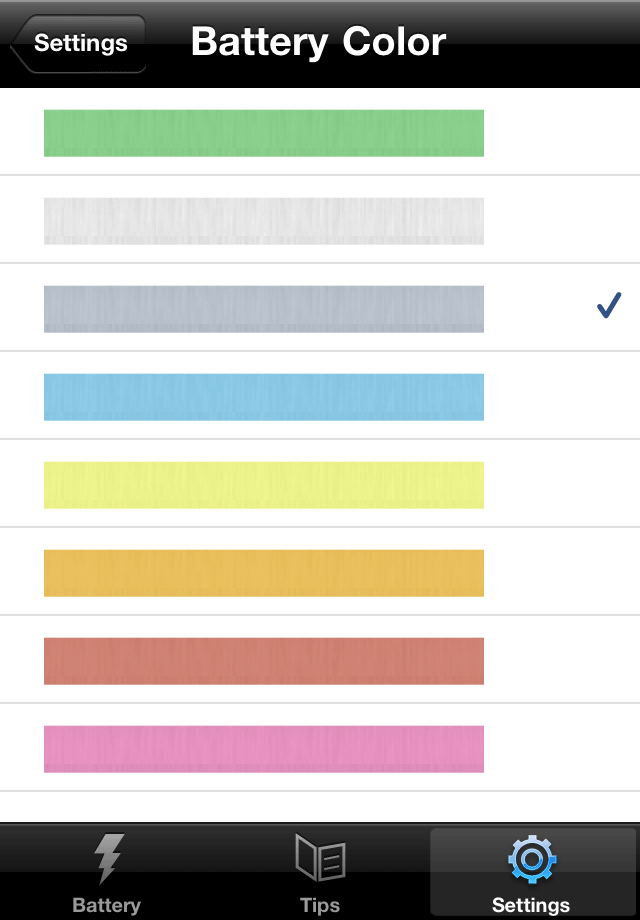Pick the orange battery color bar
The height and width of the screenshot is (920, 640).
(264, 573)
